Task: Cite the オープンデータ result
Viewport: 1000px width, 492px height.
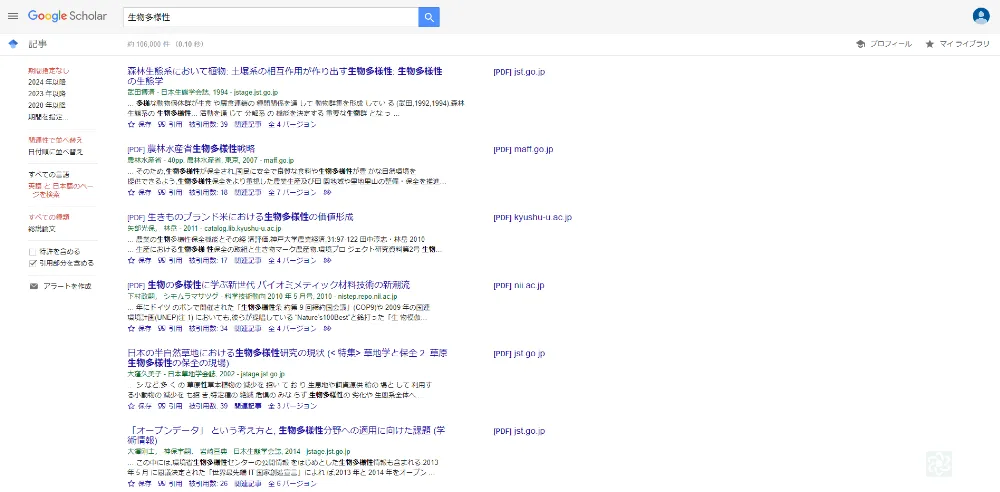Action: coord(170,484)
